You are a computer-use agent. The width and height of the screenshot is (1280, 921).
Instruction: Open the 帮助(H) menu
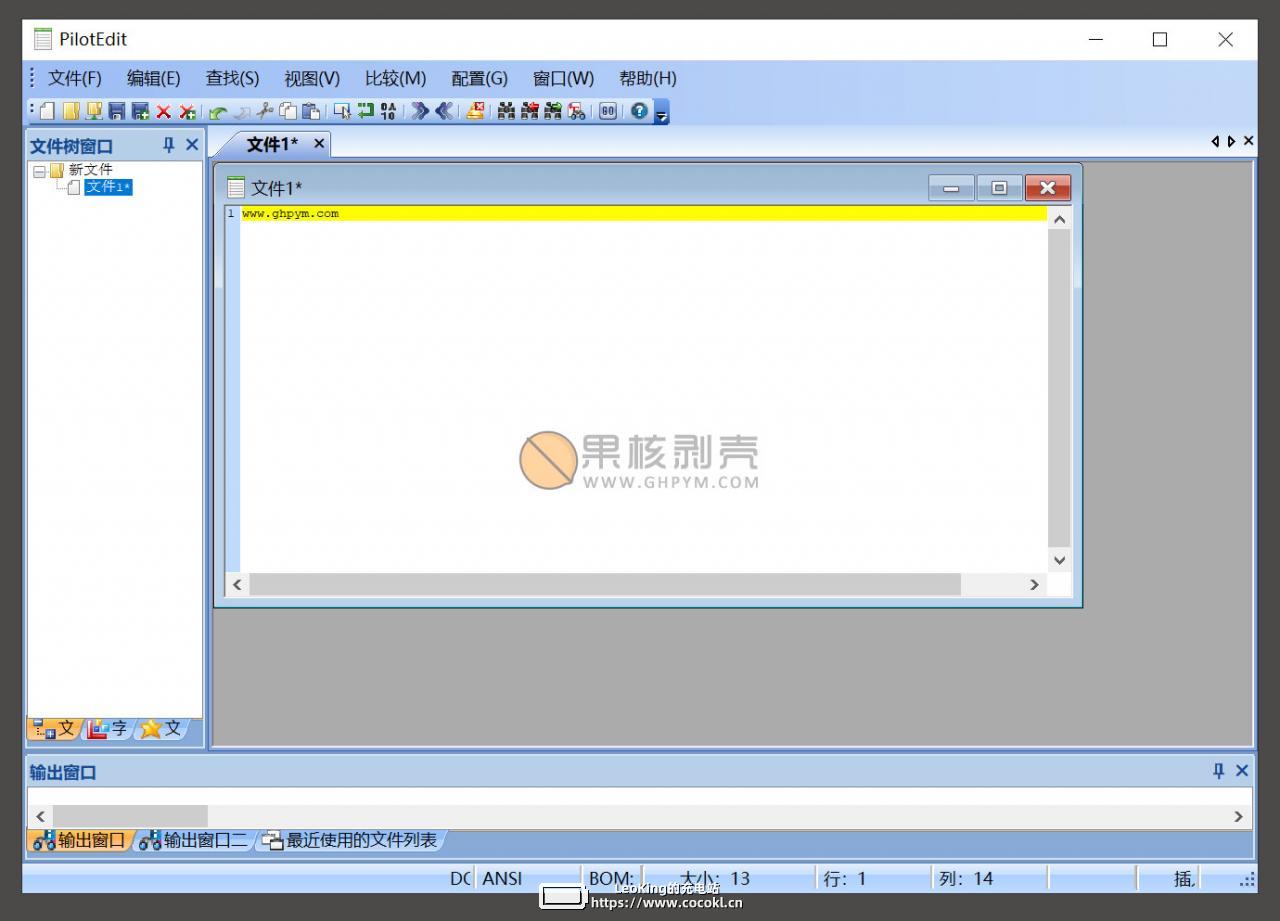click(x=648, y=78)
